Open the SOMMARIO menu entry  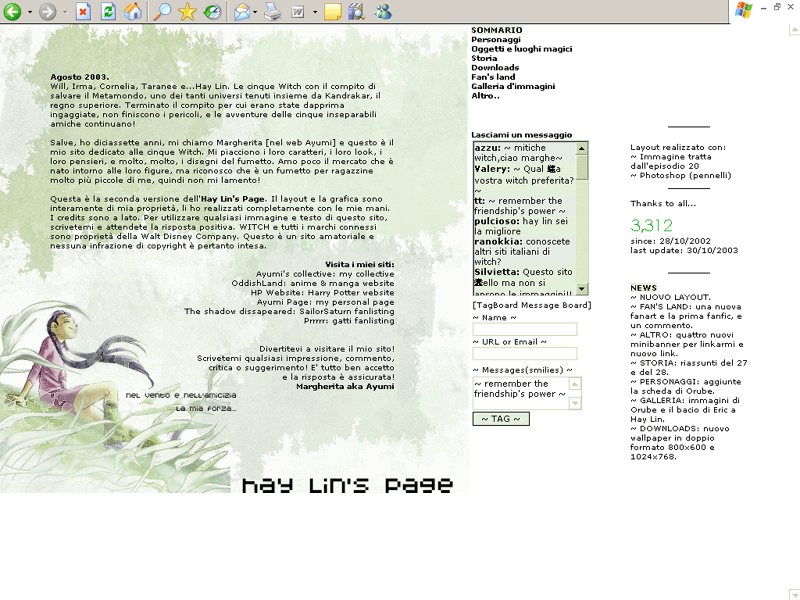point(496,30)
